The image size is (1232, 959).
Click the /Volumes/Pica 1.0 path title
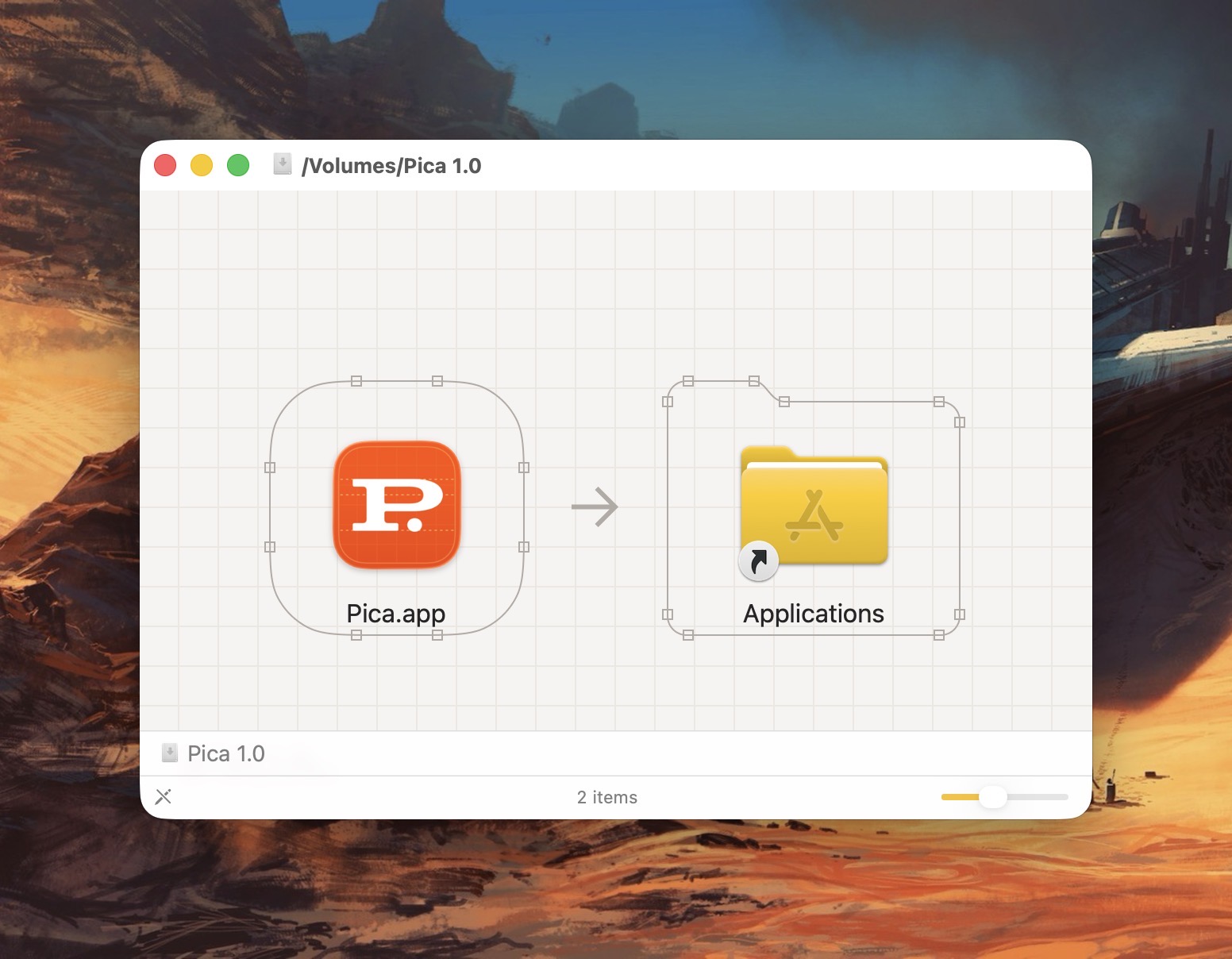(x=391, y=165)
